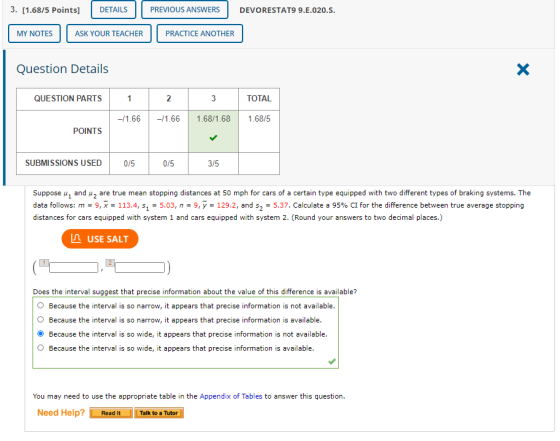Launch the USE SALT tool
560x441 pixels.
100,239
